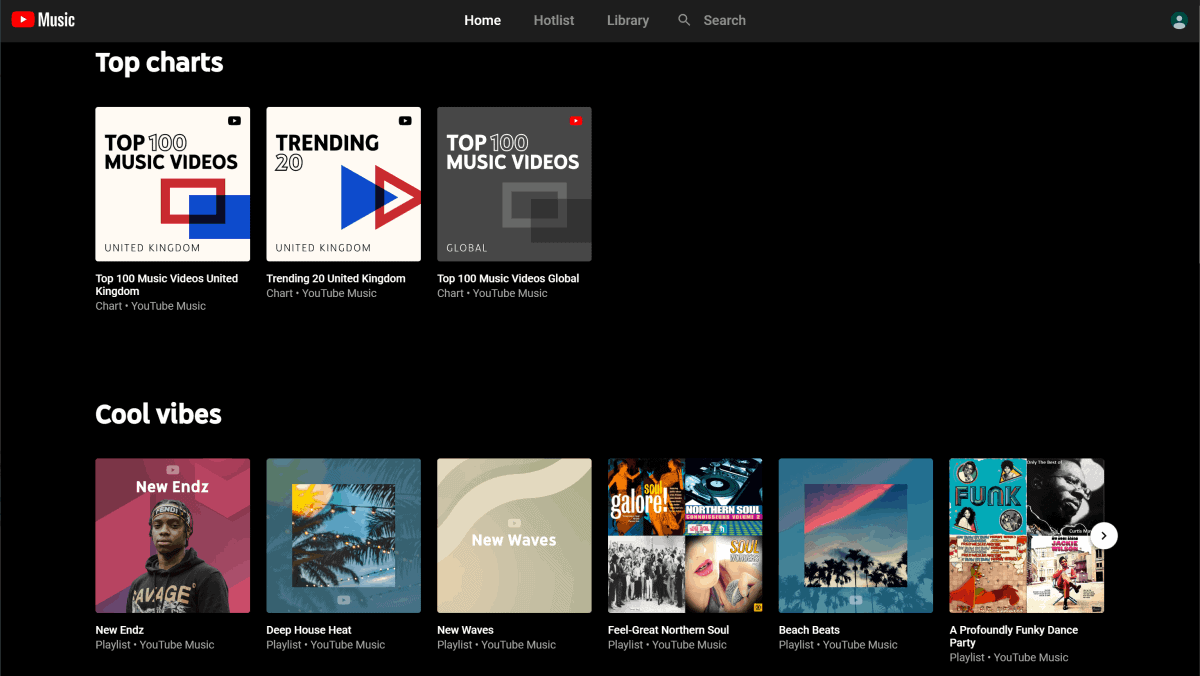Open the Hotlist tab
The image size is (1200, 676).
coord(554,20)
